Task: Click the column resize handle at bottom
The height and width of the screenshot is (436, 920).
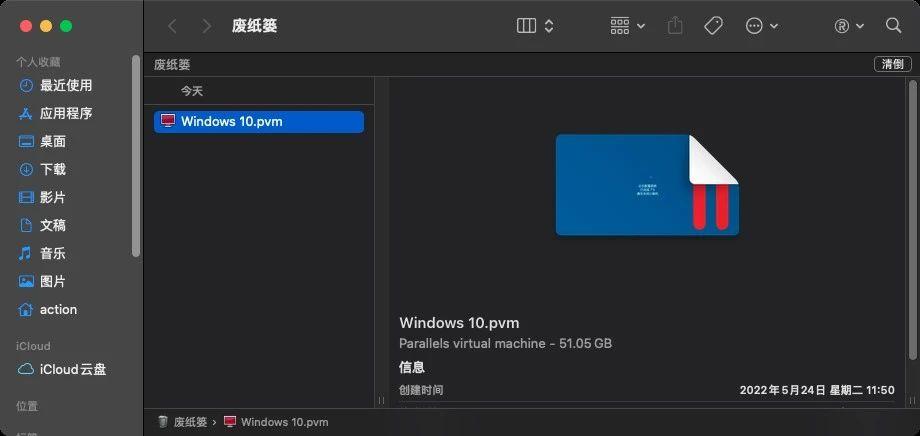Action: [381, 400]
